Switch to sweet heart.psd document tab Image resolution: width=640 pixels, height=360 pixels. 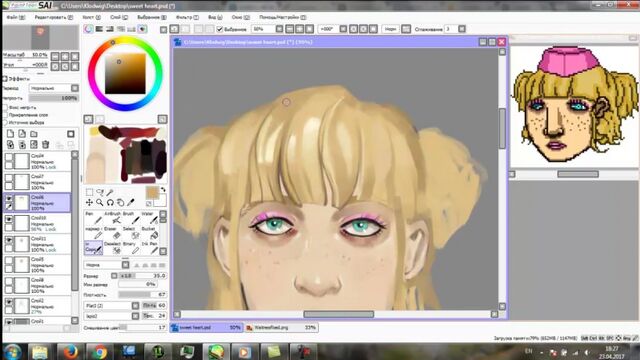coord(206,328)
